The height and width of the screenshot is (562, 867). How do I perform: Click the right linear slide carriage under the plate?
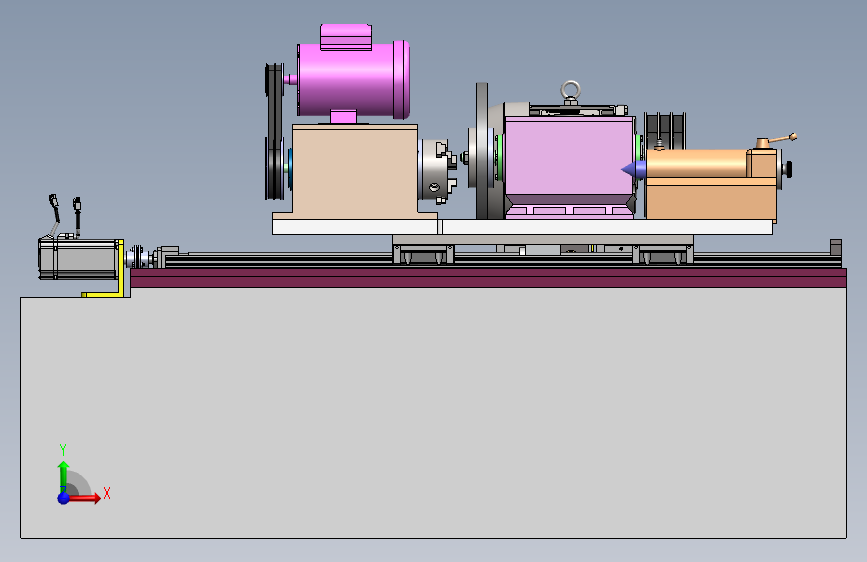coord(663,254)
